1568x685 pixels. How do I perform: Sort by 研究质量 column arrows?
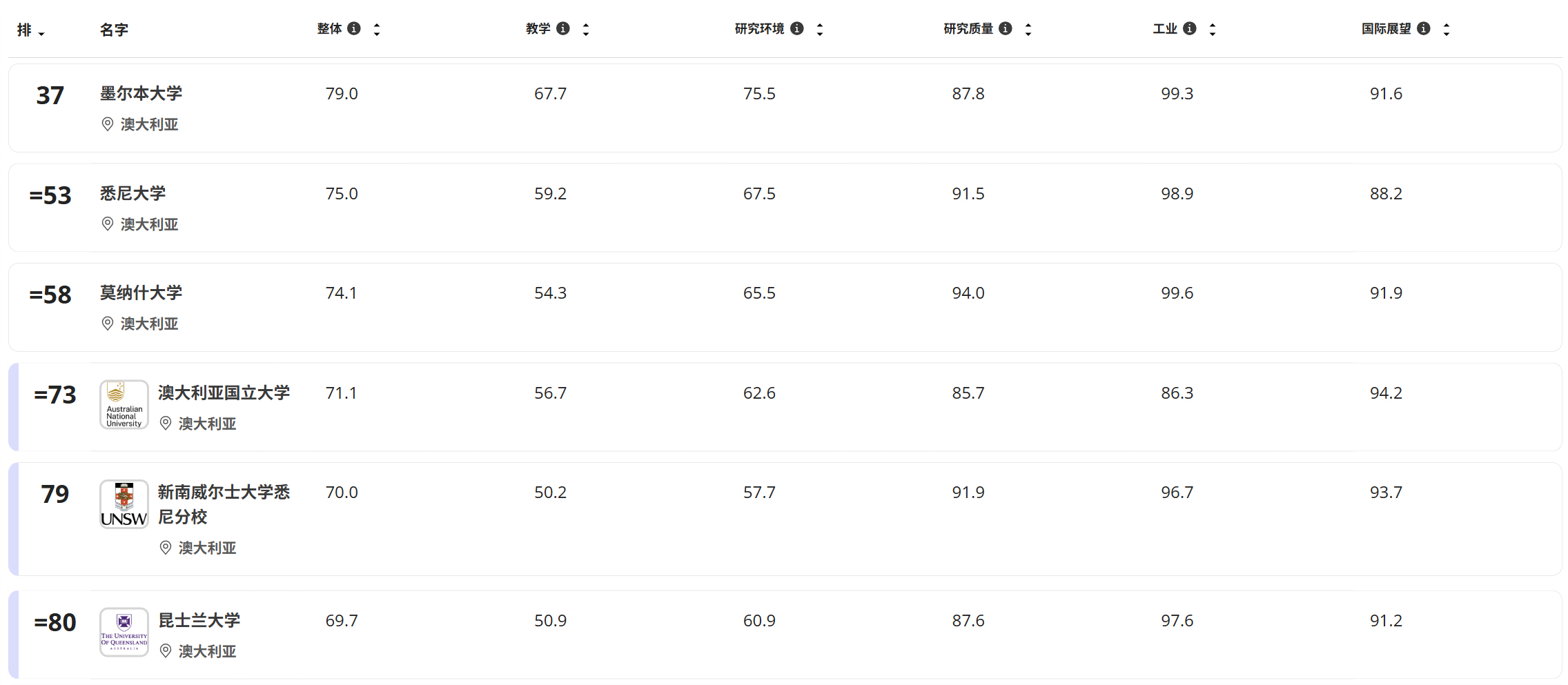point(1028,29)
